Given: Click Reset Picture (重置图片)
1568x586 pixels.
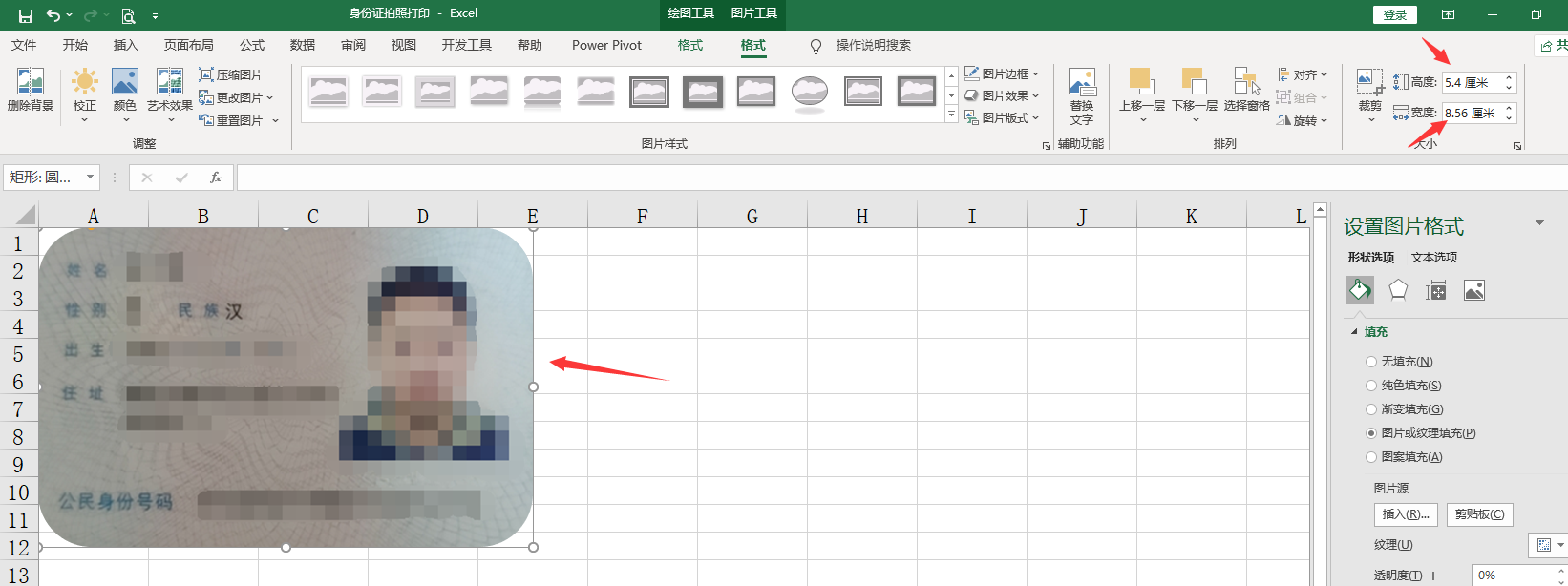Looking at the screenshot, I should click(239, 120).
